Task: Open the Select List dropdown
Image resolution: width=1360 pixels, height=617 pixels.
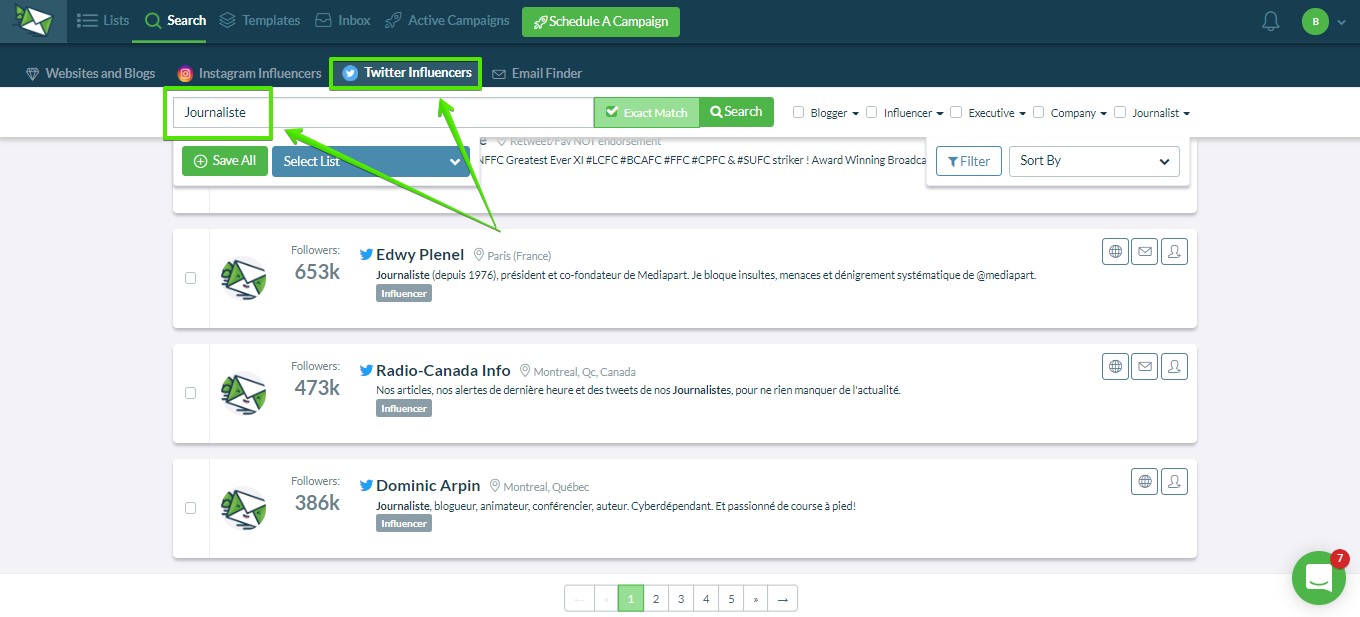Action: pos(371,161)
